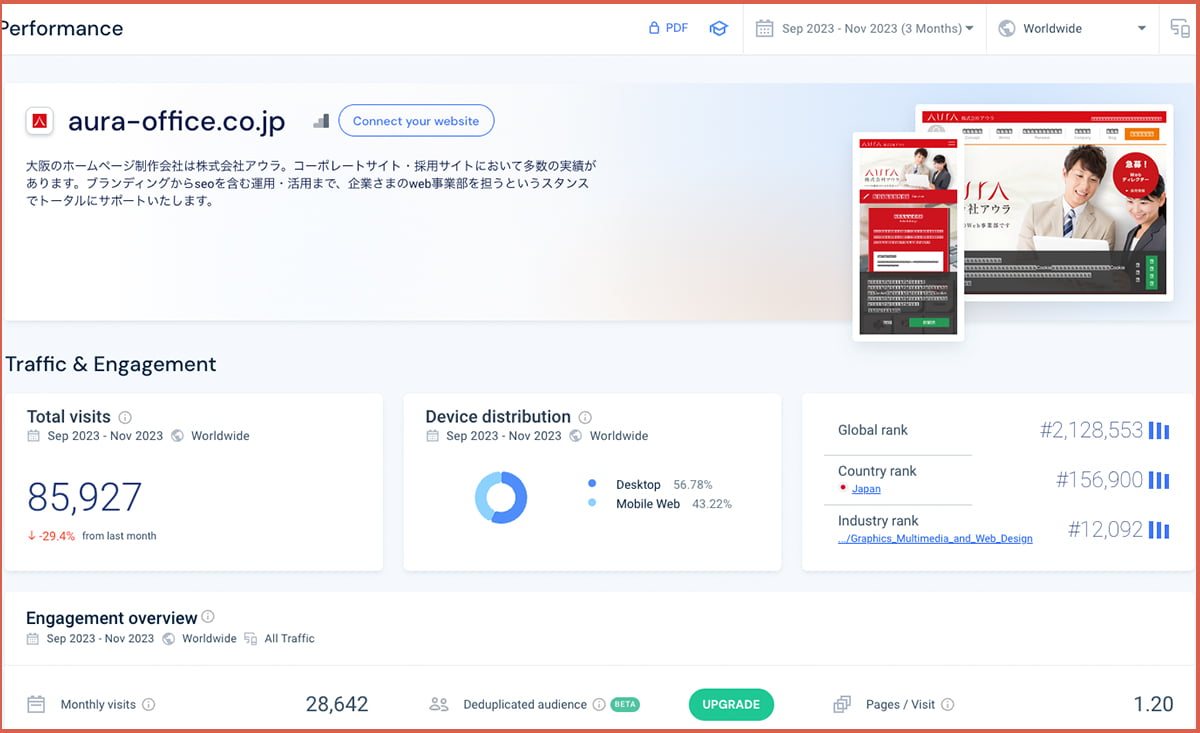Open the graduation cap learning icon
The width and height of the screenshot is (1200, 733).
point(718,28)
